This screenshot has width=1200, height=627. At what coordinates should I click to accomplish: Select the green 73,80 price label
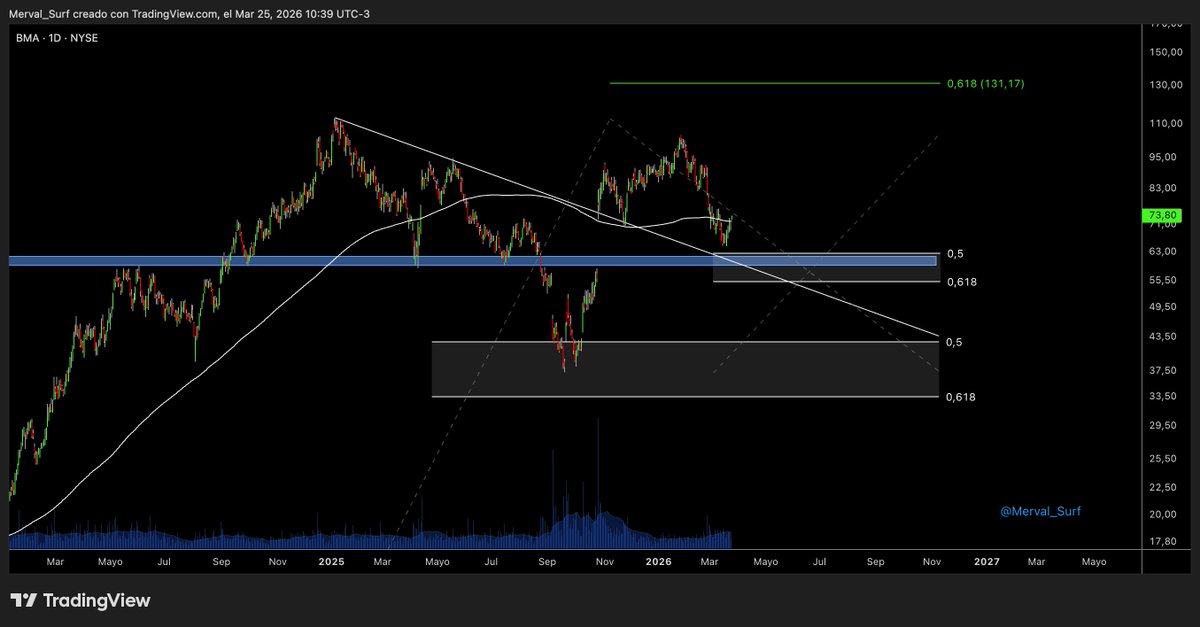1161,214
